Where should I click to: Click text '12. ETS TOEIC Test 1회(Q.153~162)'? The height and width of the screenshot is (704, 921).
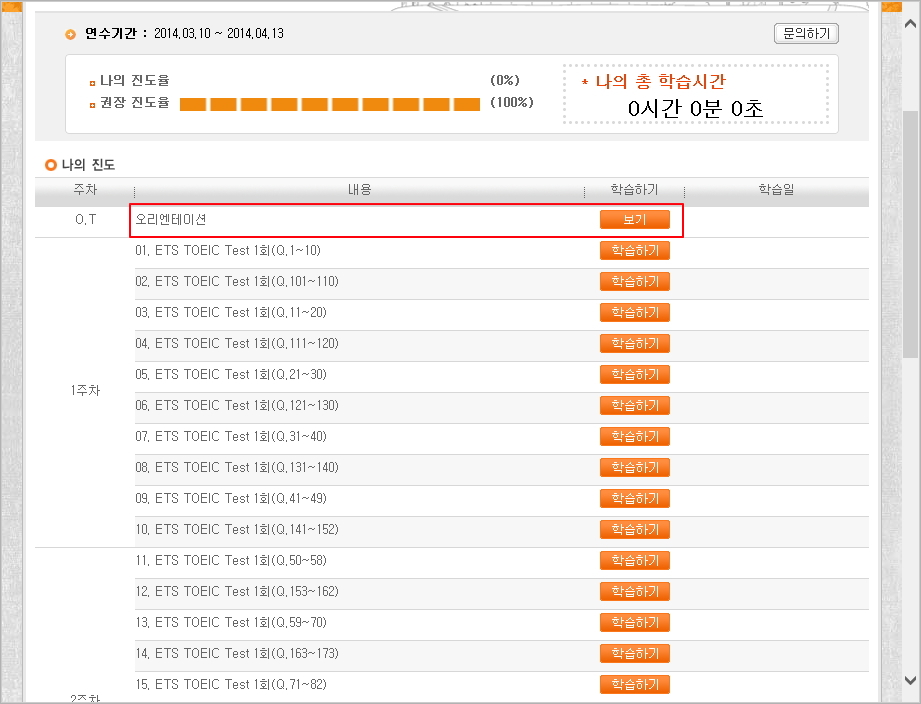pos(237,592)
